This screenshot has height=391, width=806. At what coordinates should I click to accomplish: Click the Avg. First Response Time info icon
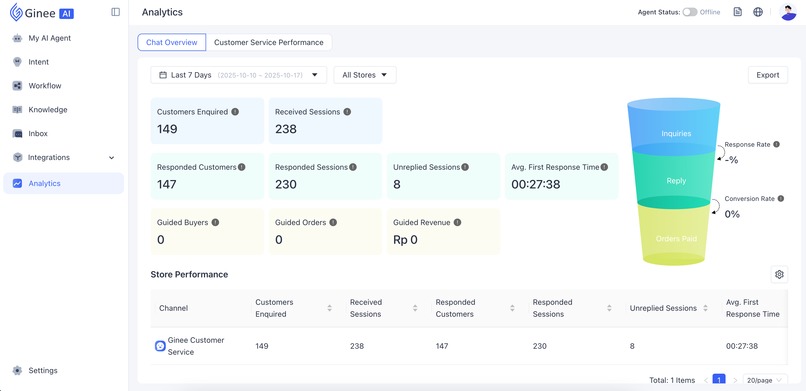pyautogui.click(x=604, y=167)
